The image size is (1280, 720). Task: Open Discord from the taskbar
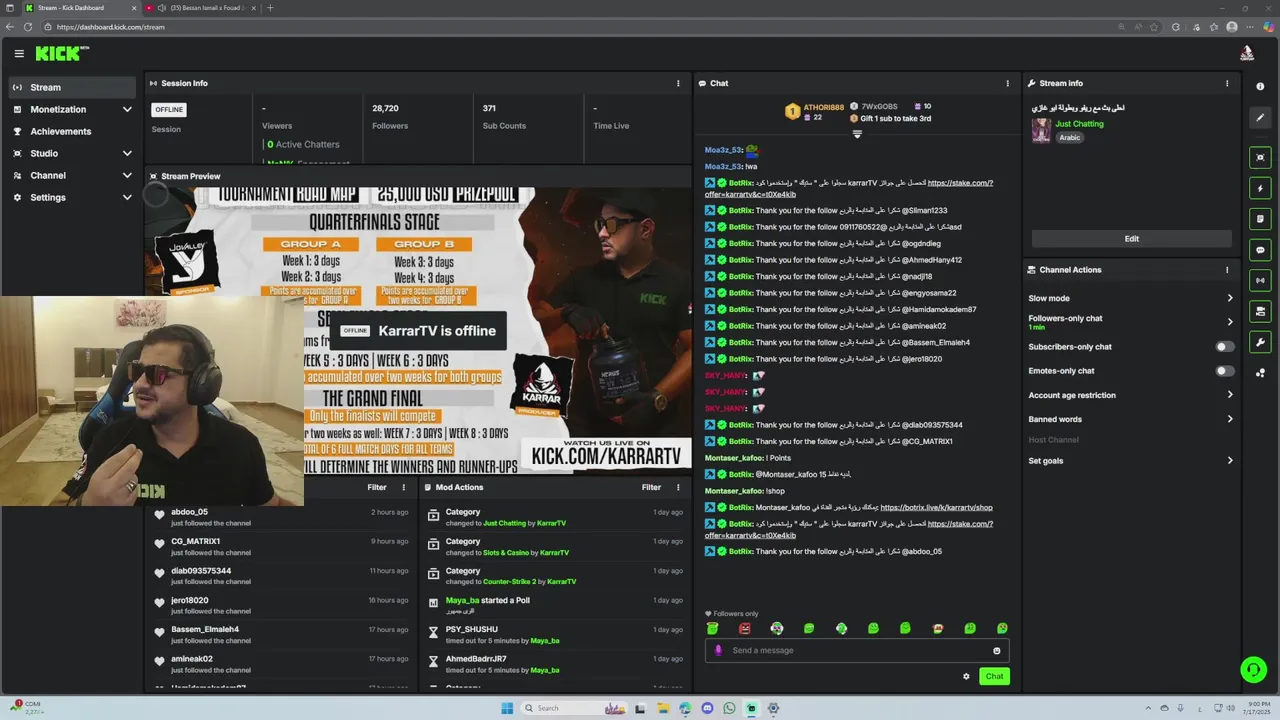[x=707, y=708]
